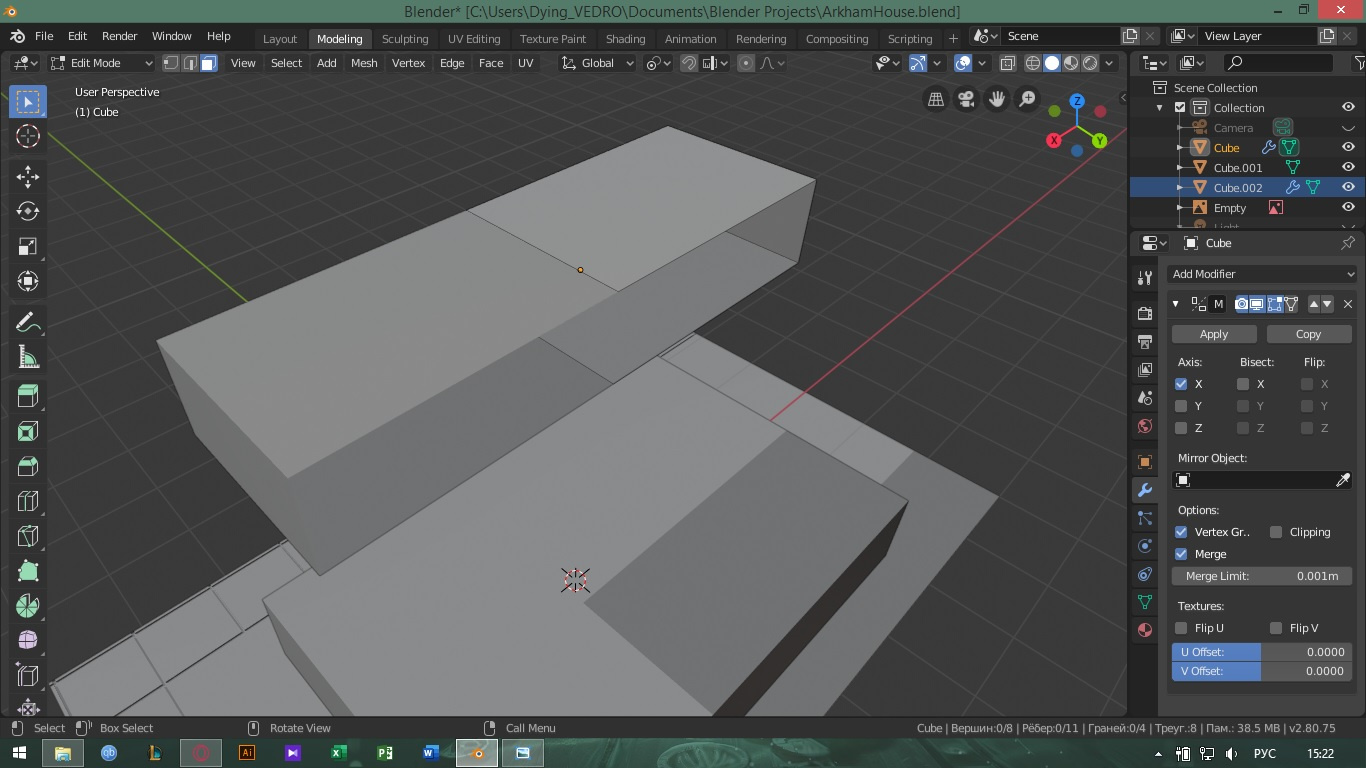Enable the Flip V checkbox
Viewport: 1366px width, 768px height.
tap(1276, 628)
